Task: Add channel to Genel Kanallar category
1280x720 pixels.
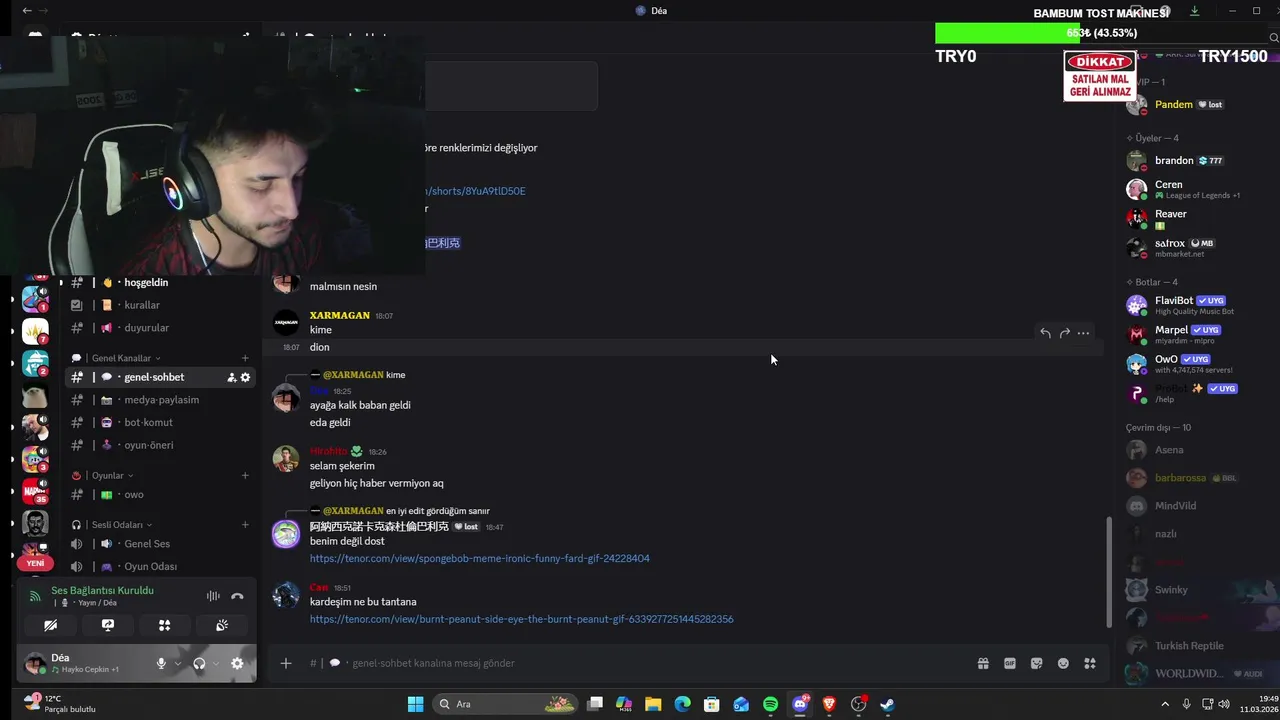Action: click(x=245, y=358)
